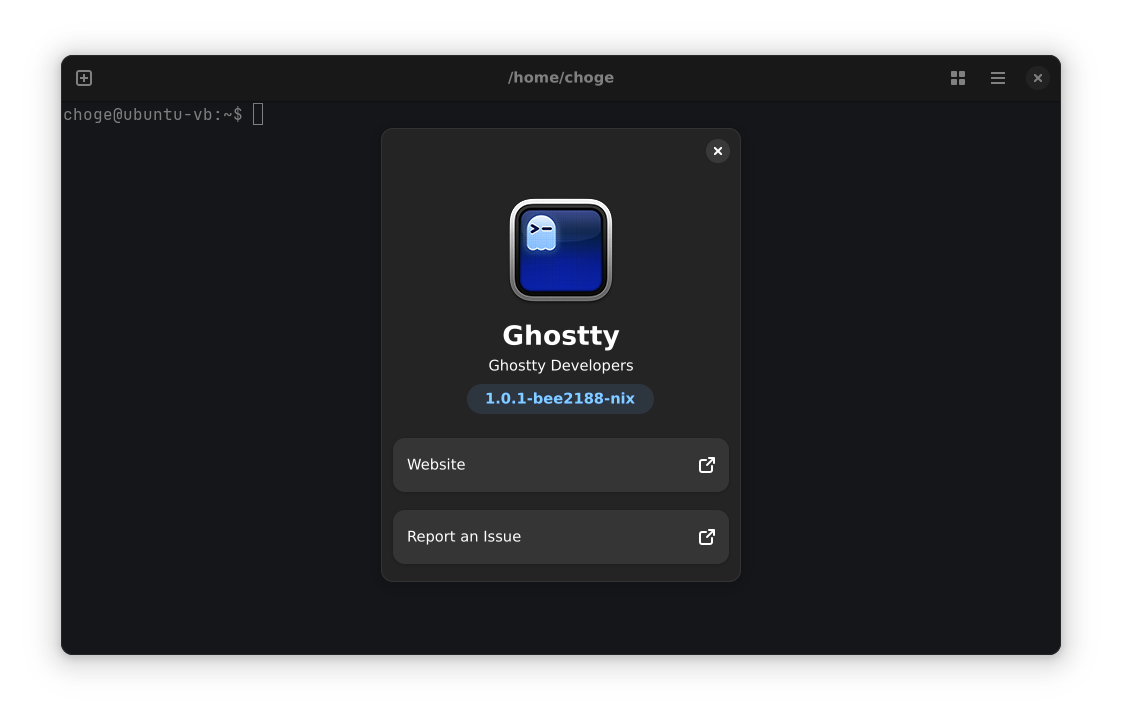Click the Ghostty title text in the dialog
This screenshot has width=1122, height=722.
[560, 335]
